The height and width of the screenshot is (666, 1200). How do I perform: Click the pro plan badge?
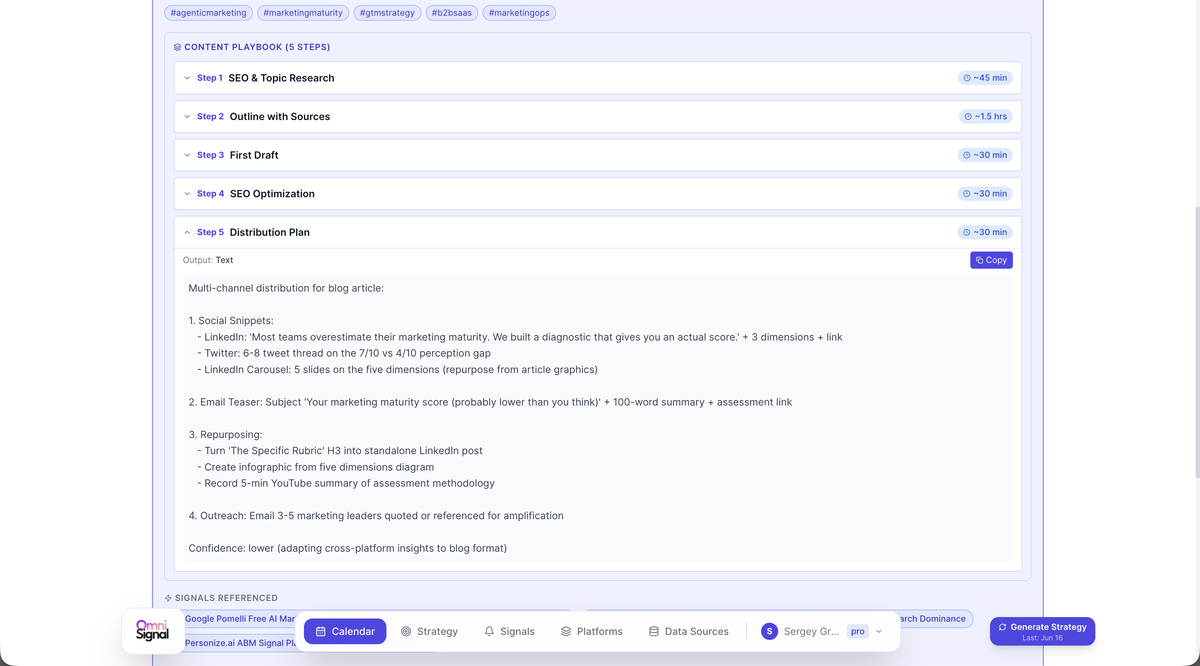858,631
